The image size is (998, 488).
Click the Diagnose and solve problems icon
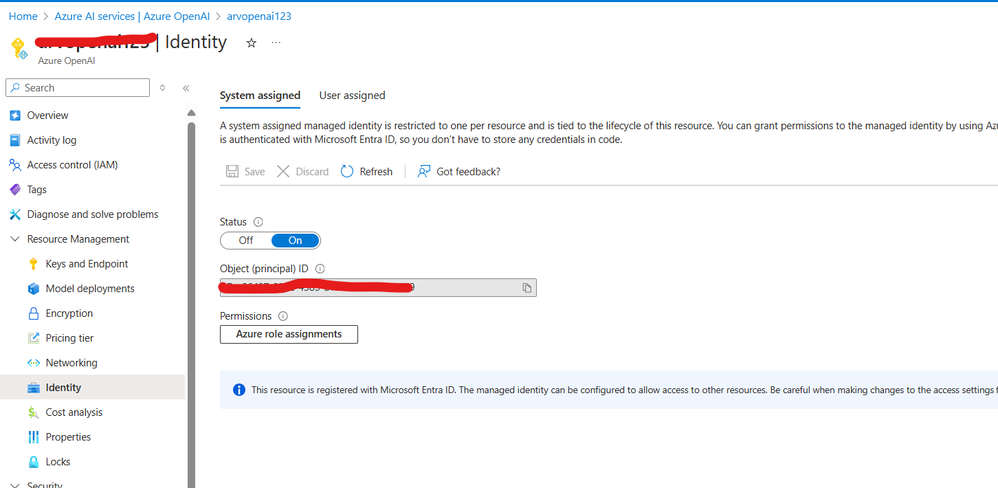coord(15,214)
